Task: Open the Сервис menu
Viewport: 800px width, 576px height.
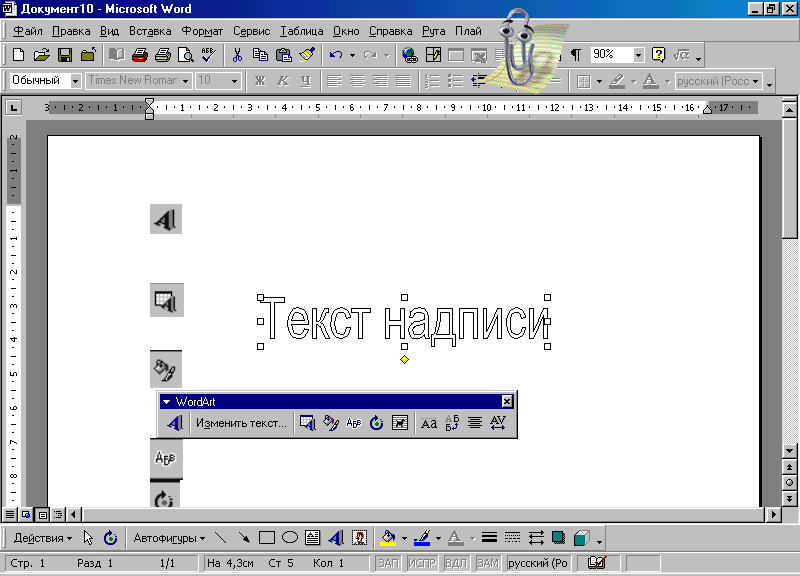Action: (x=252, y=31)
